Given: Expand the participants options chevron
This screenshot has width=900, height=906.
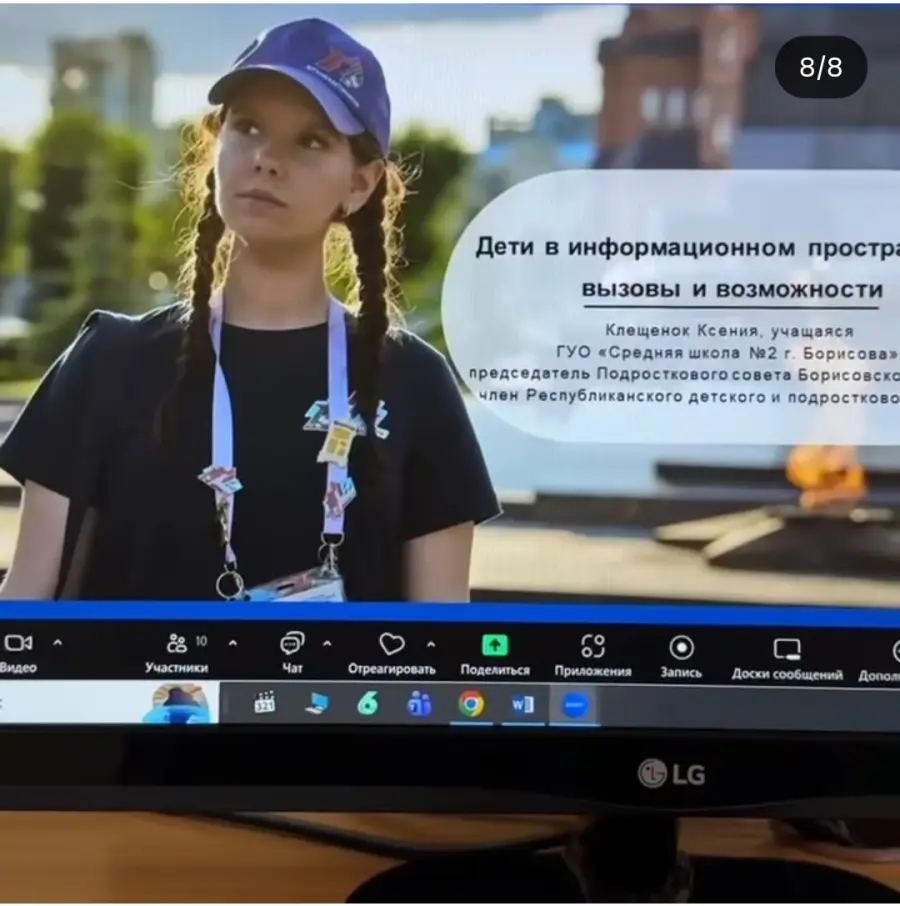Looking at the screenshot, I should tap(233, 643).
